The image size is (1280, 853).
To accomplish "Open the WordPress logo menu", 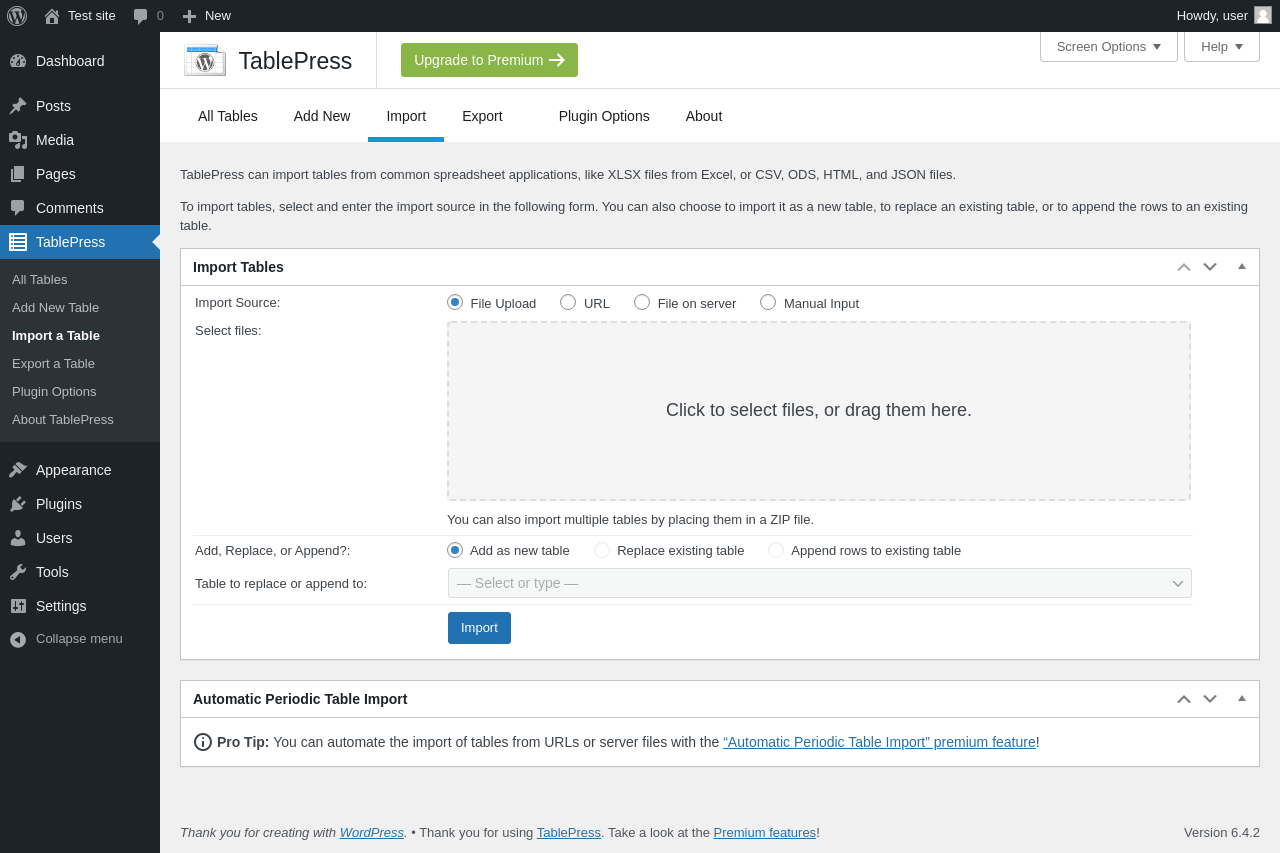I will tap(17, 16).
